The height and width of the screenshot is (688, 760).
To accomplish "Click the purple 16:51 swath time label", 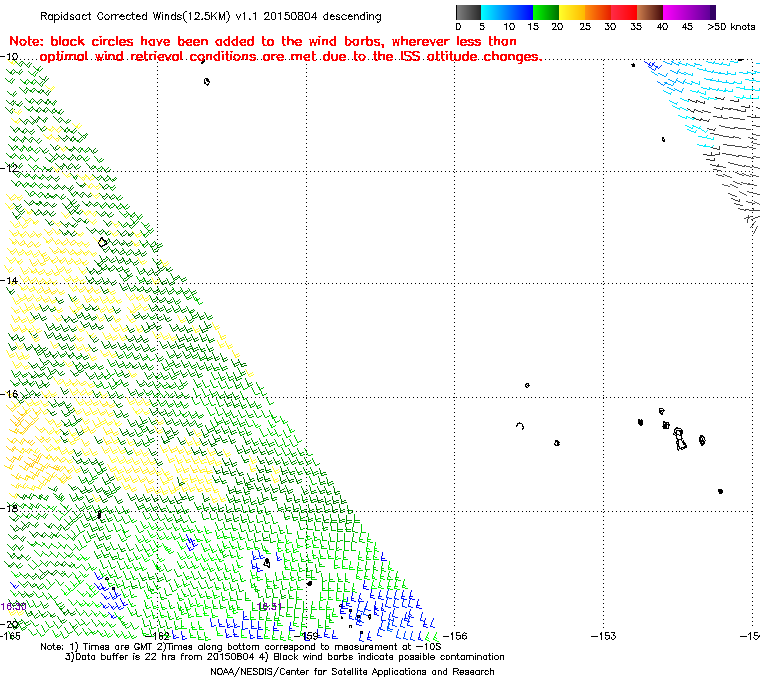I will (x=269, y=607).
